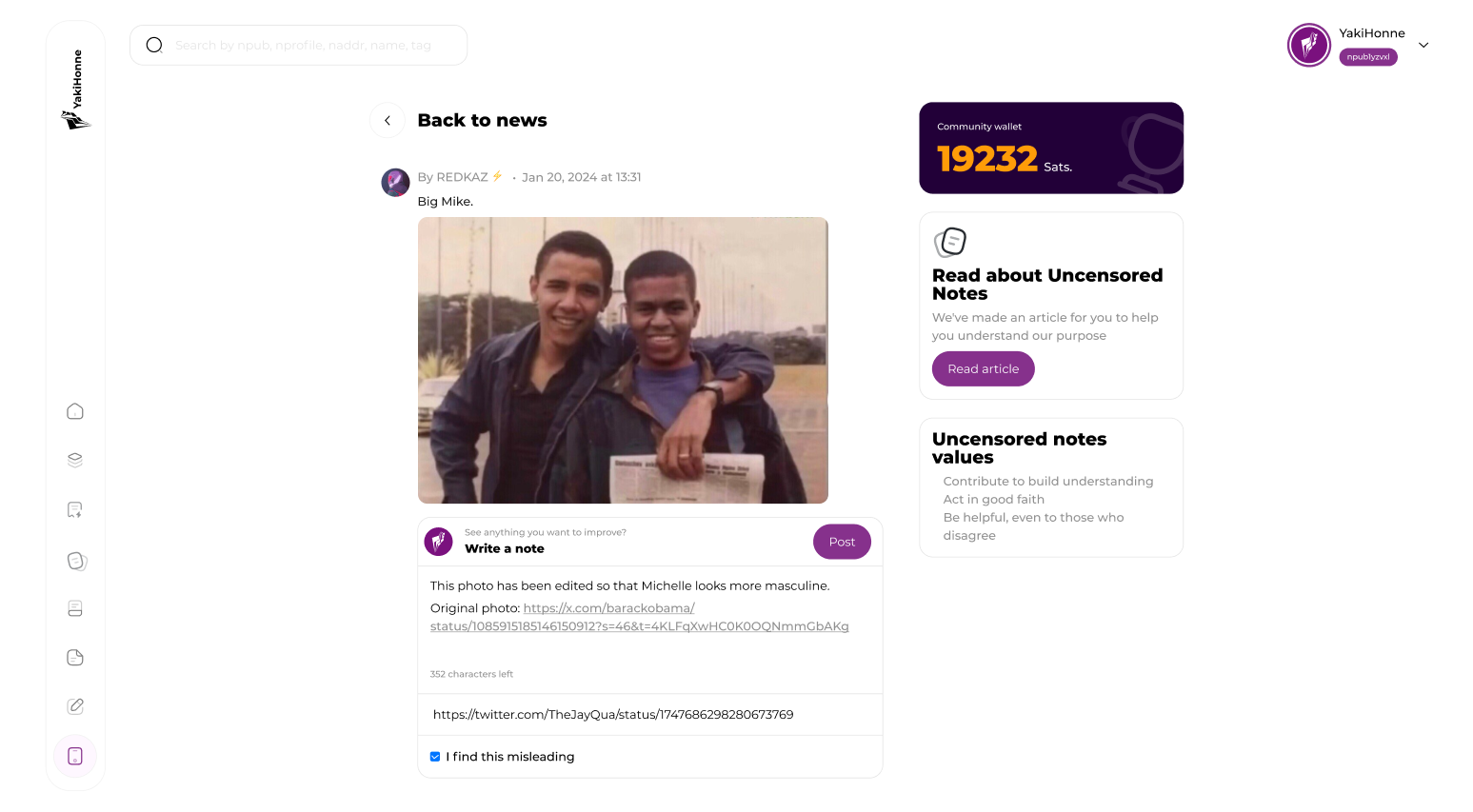Click the Community wallet card

pyautogui.click(x=1050, y=149)
